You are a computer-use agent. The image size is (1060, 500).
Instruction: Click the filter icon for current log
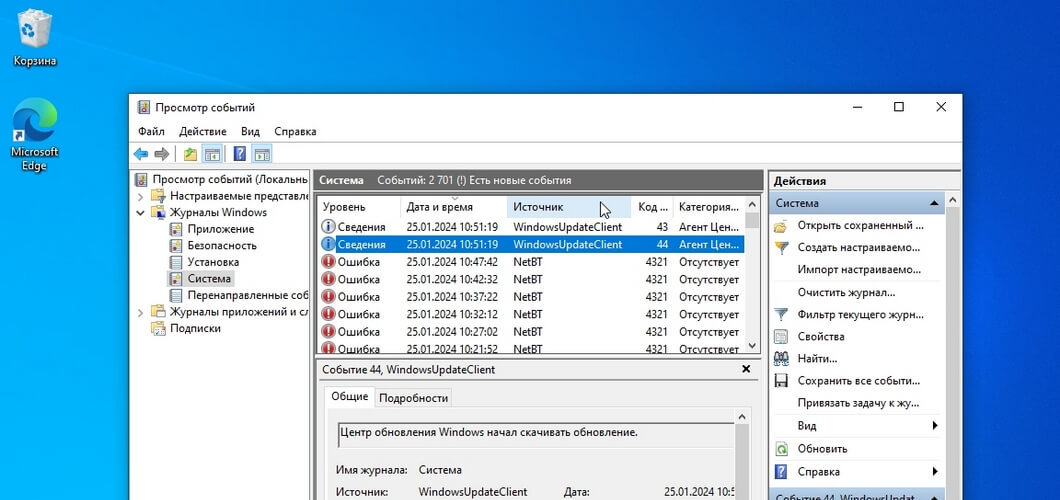[x=781, y=314]
